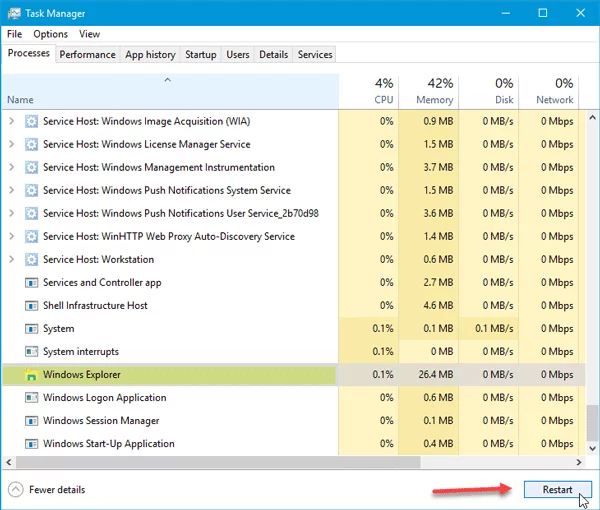The width and height of the screenshot is (600, 510).
Task: Open the View menu
Action: [x=90, y=34]
